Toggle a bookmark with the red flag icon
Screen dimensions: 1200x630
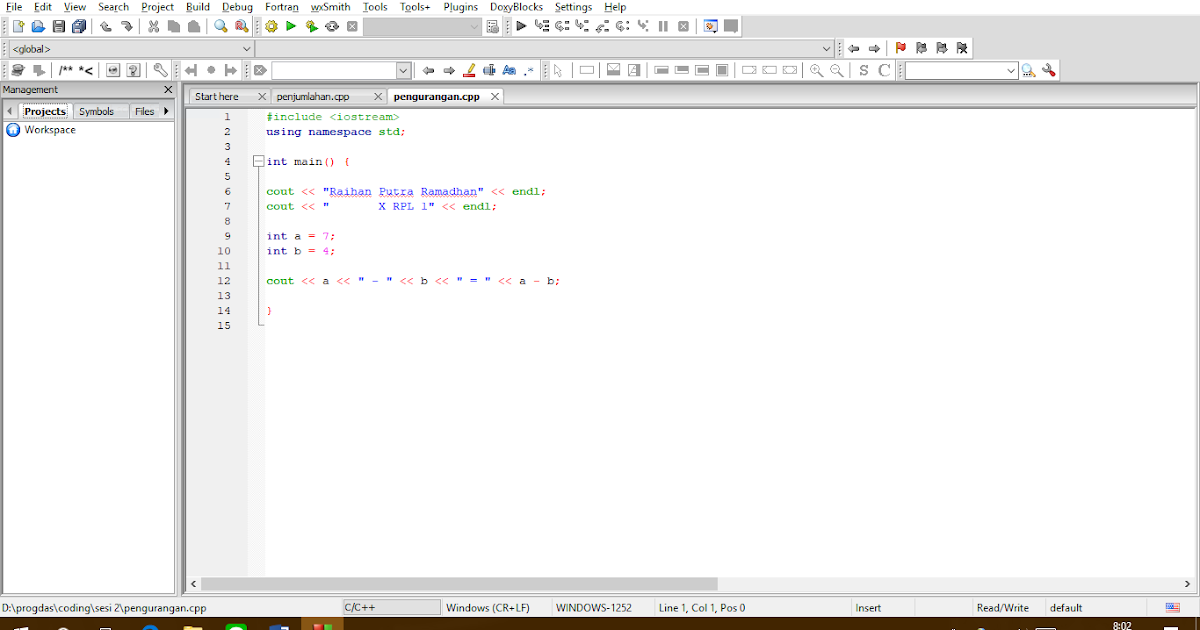(x=901, y=47)
